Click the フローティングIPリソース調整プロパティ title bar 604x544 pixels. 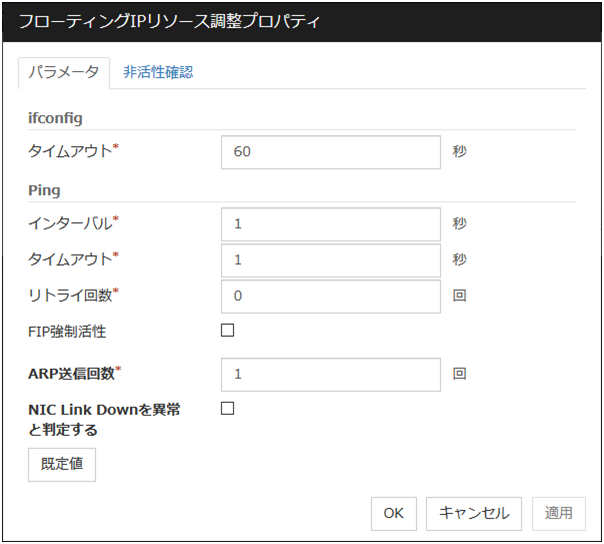(300, 20)
